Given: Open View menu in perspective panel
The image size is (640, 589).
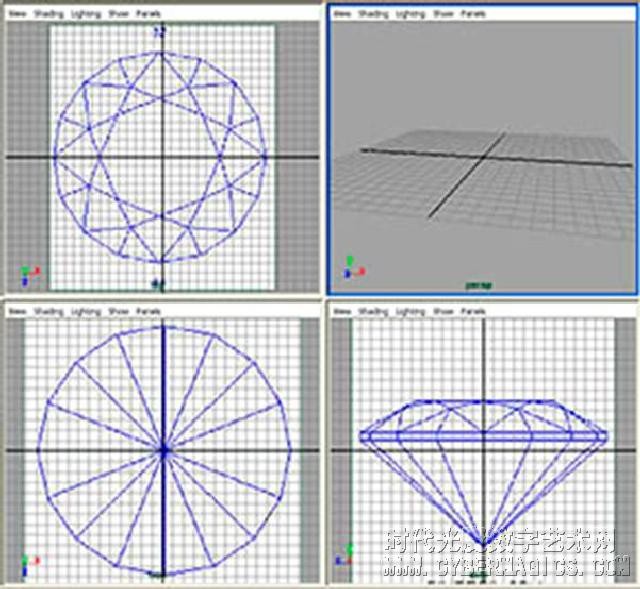Looking at the screenshot, I should coord(342,14).
